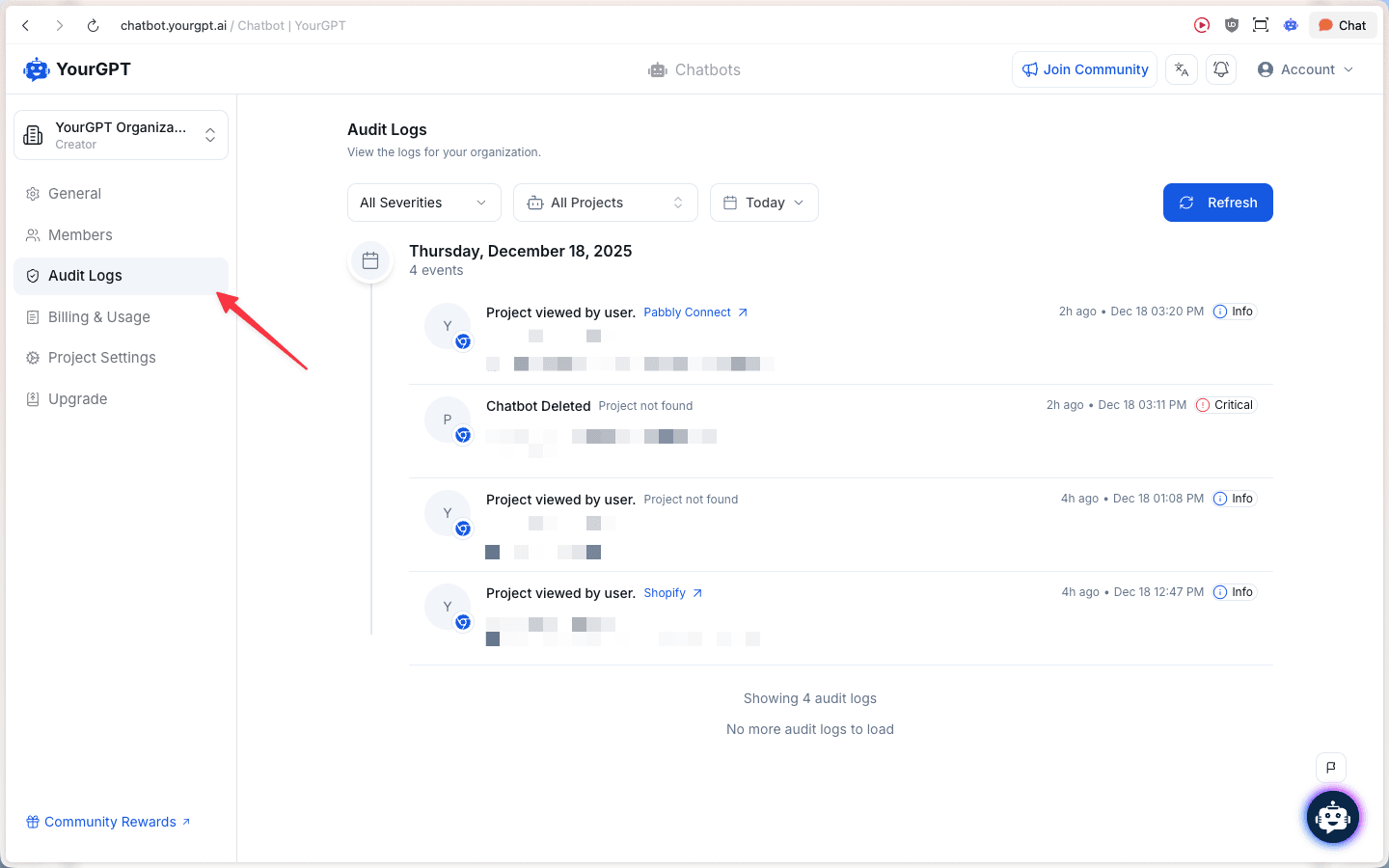Open the All Projects filter dropdown
Screen dimensions: 1389x868
pos(606,203)
